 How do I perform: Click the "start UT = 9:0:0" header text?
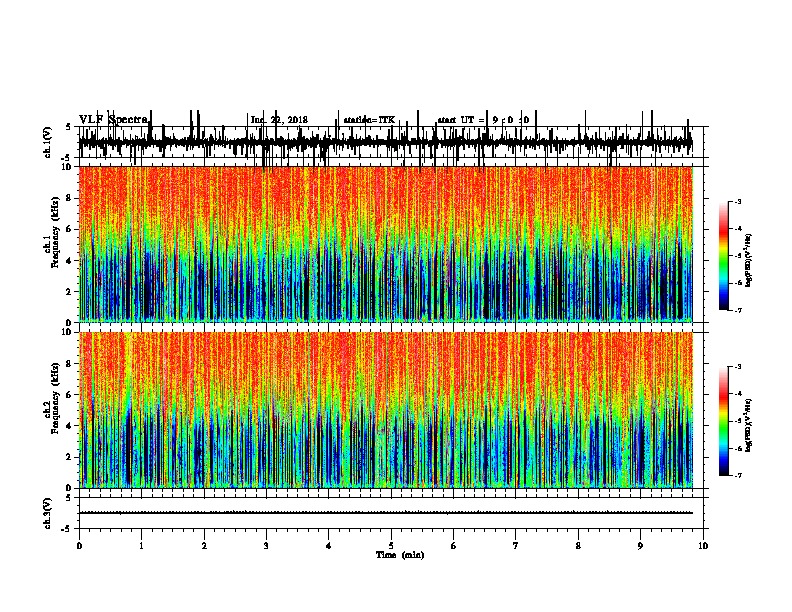tap(483, 120)
